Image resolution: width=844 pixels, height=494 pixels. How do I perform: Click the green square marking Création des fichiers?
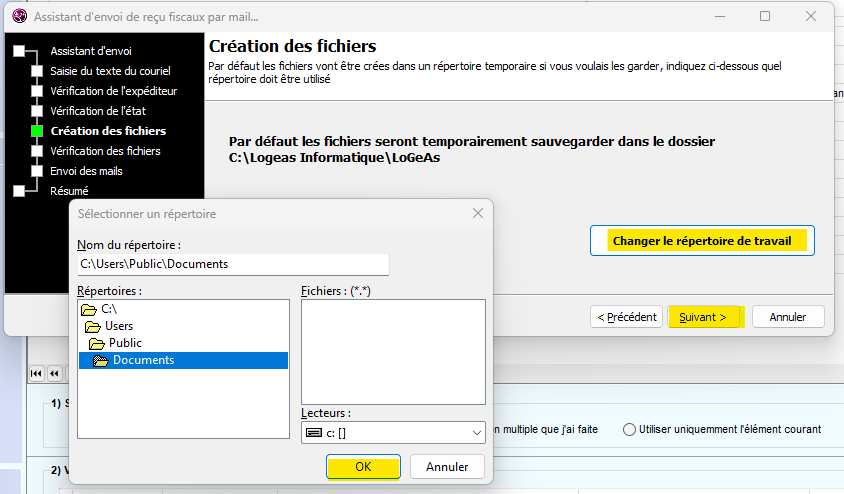[x=37, y=131]
